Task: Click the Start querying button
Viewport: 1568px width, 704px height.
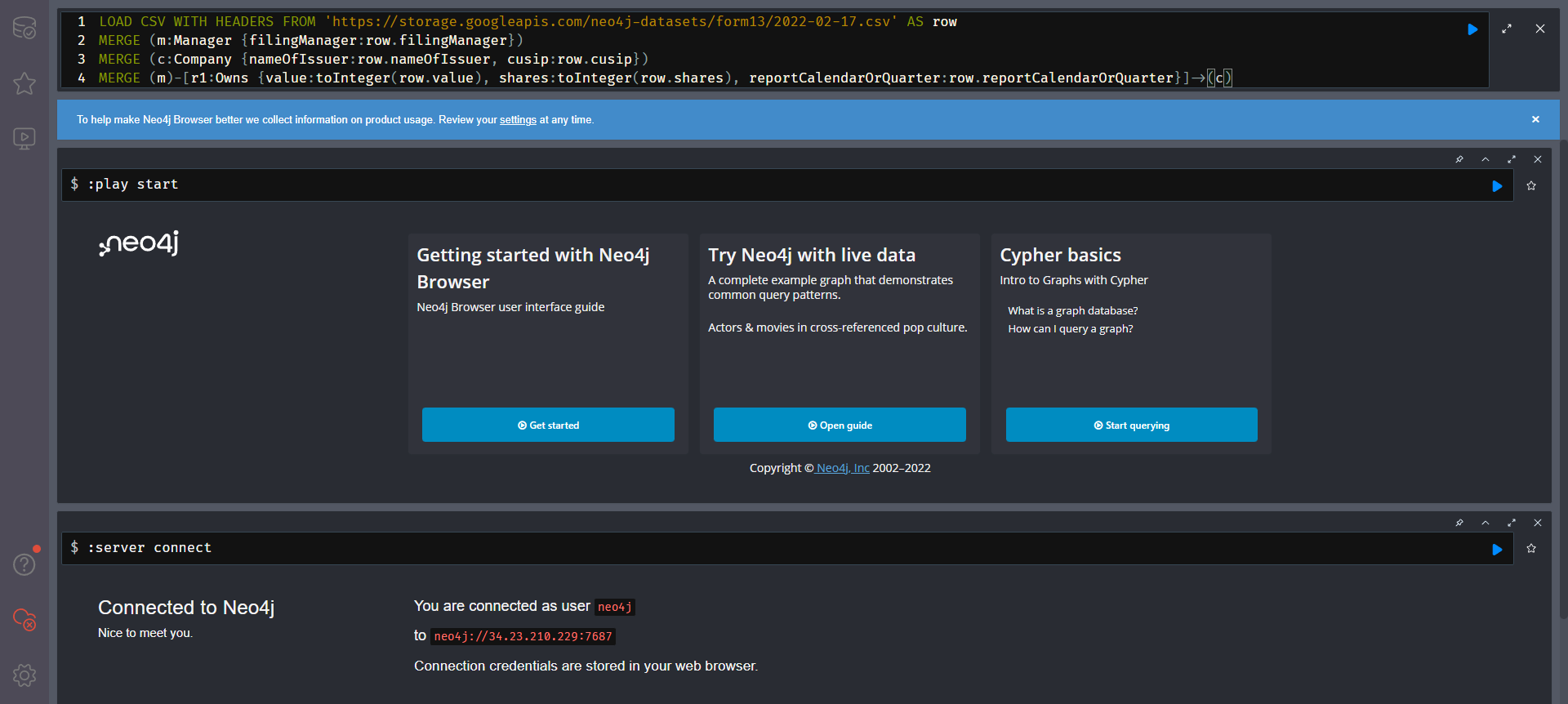Action: point(1132,425)
